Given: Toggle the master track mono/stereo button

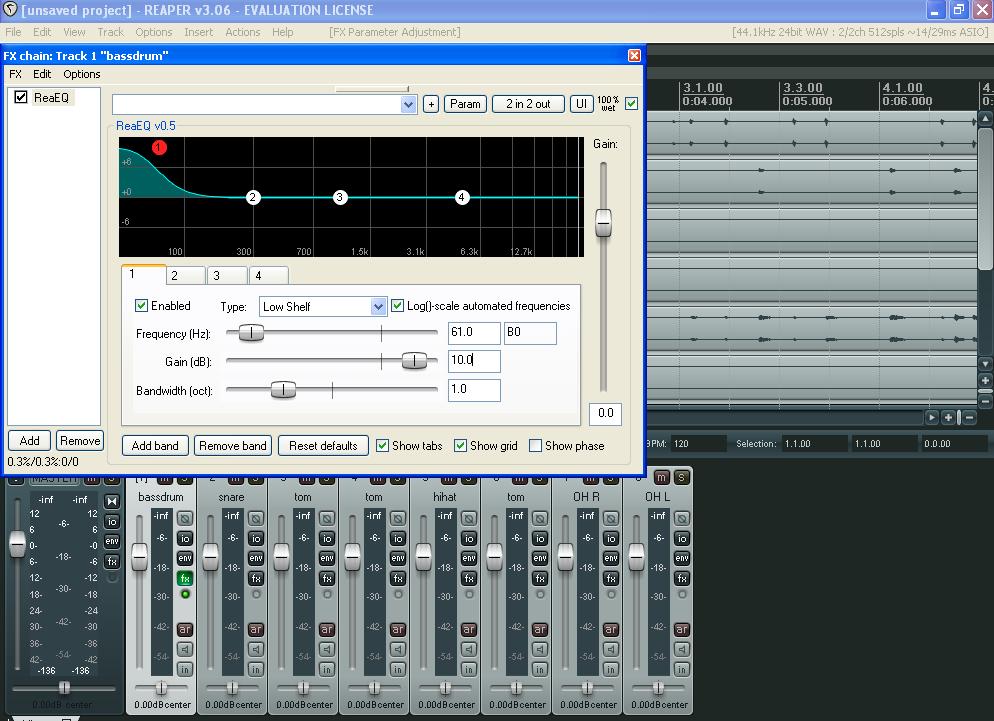Looking at the screenshot, I should (112, 502).
